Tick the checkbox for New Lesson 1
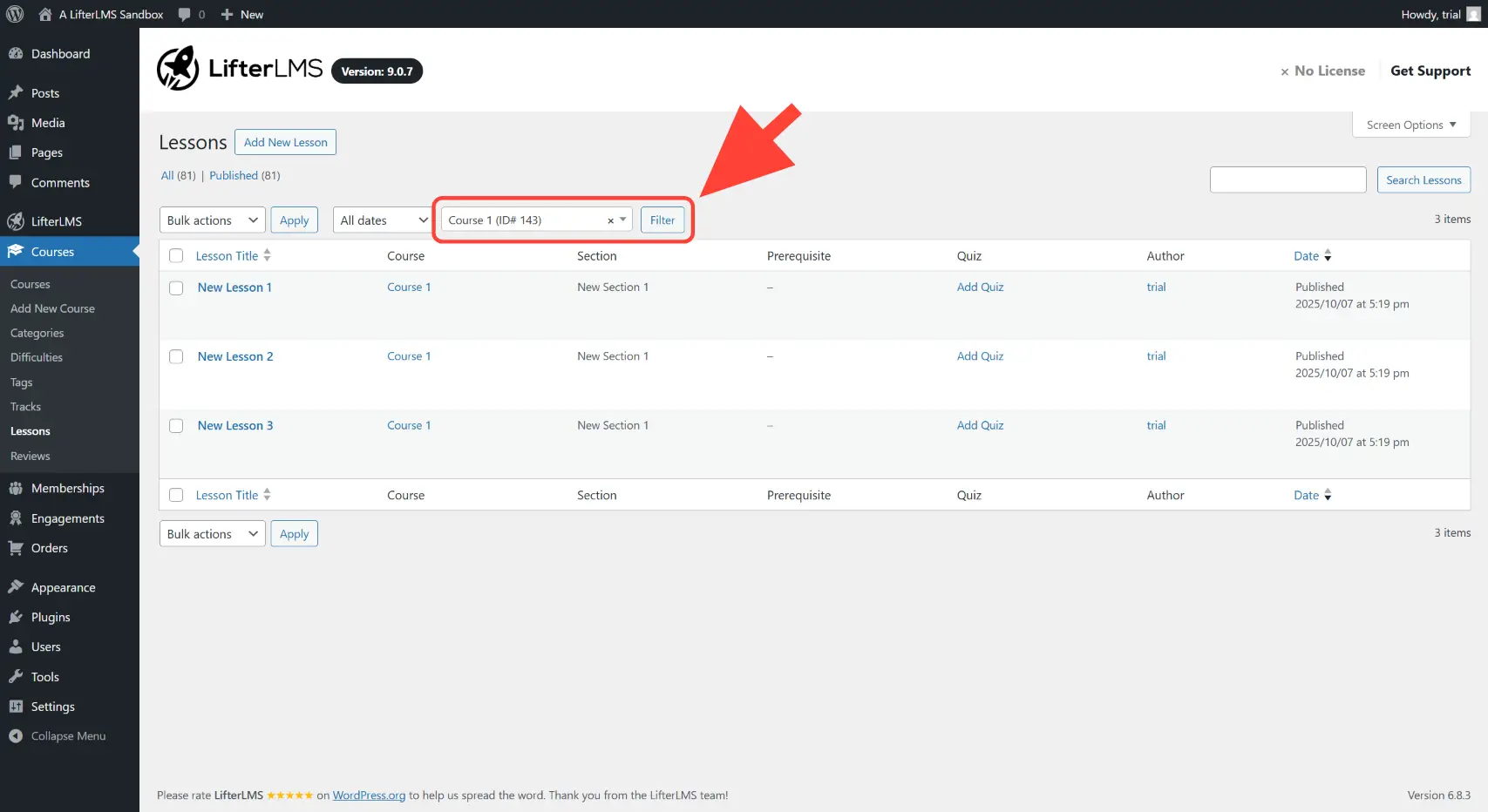 coord(176,288)
